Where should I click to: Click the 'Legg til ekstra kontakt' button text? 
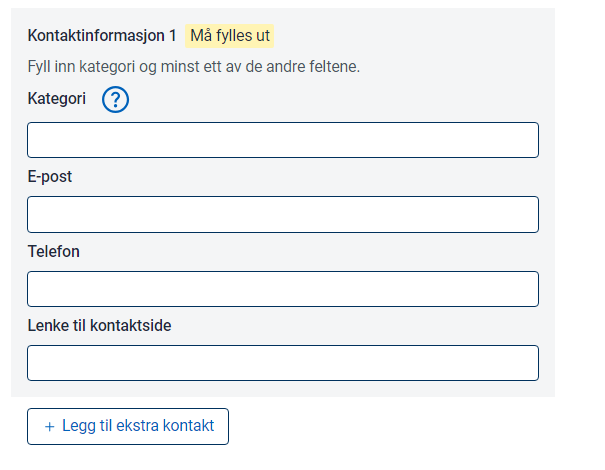click(138, 426)
